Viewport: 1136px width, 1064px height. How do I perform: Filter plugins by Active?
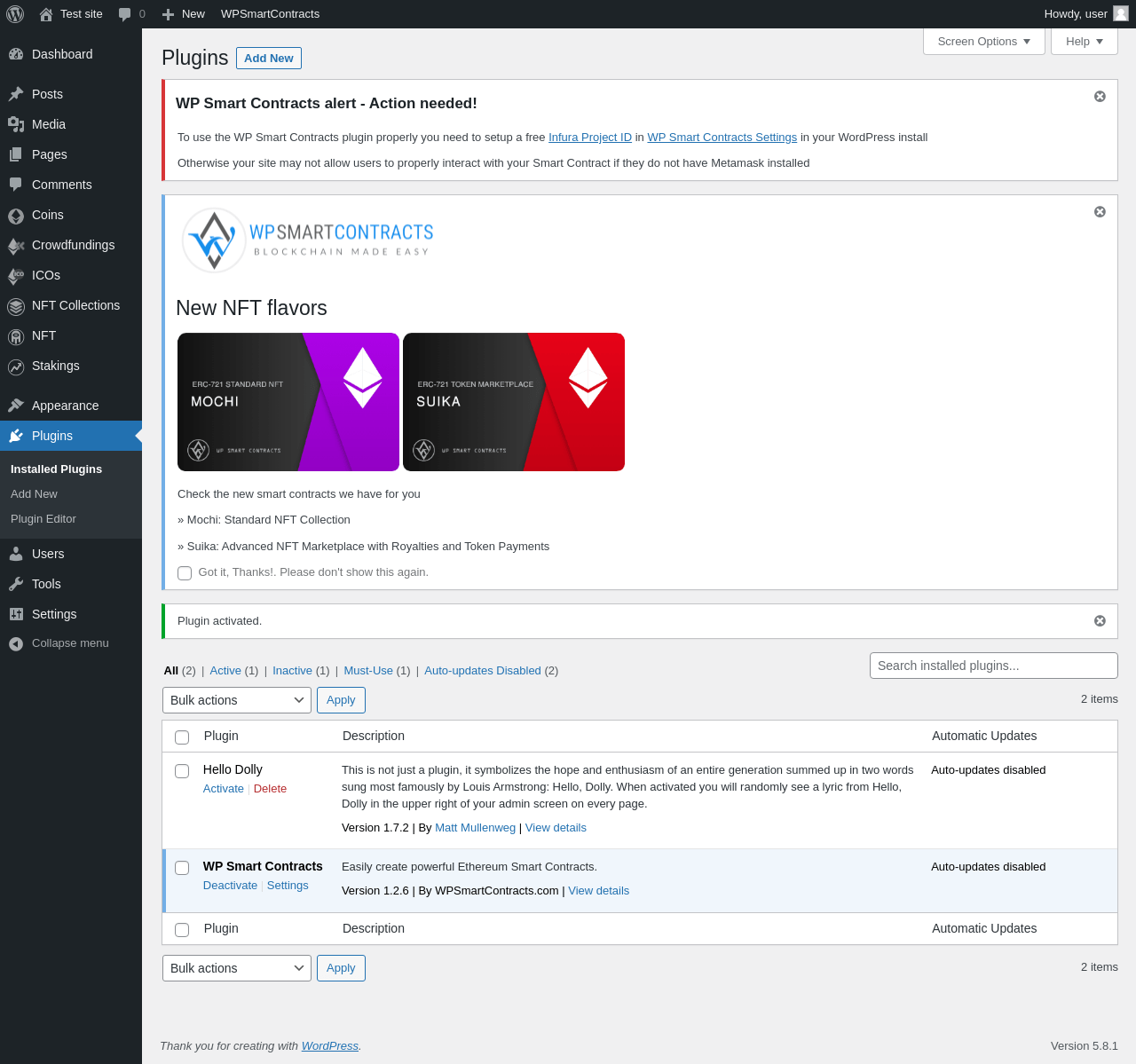tap(225, 670)
